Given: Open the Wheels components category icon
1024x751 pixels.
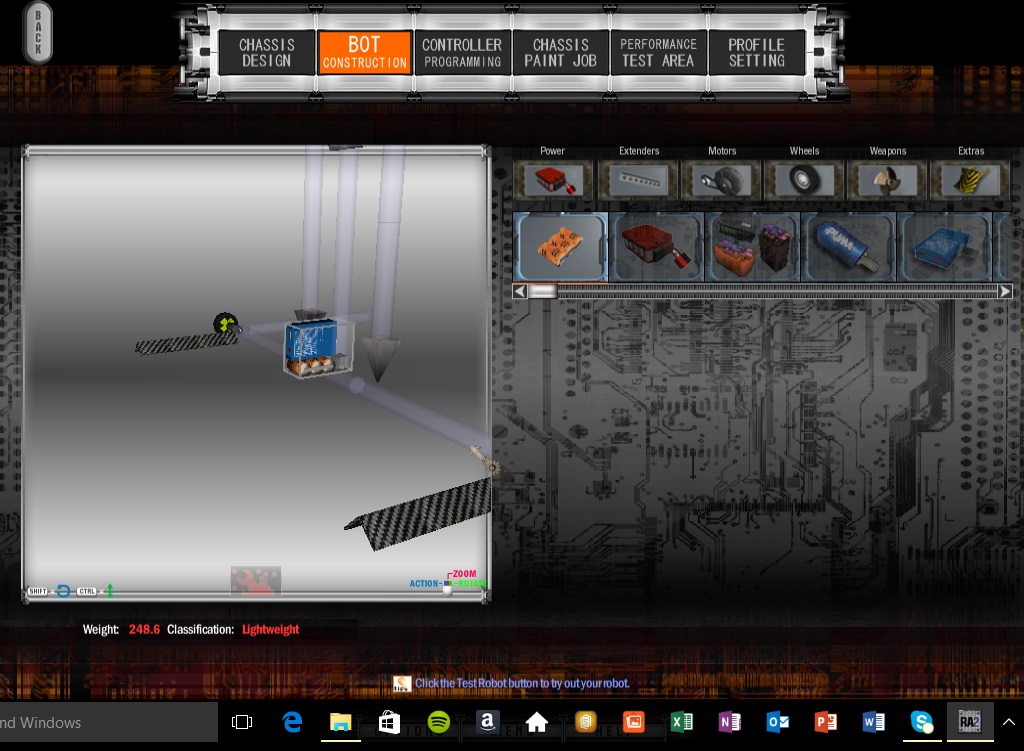Looking at the screenshot, I should 804,180.
